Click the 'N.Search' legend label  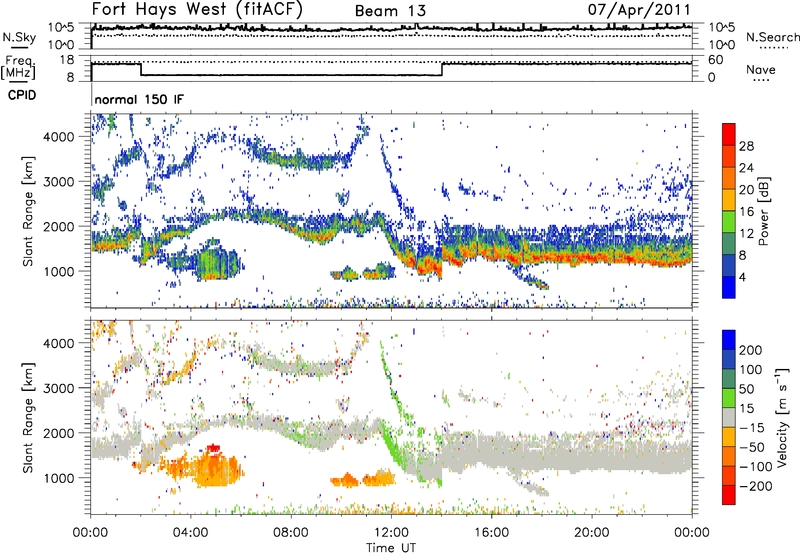click(772, 37)
